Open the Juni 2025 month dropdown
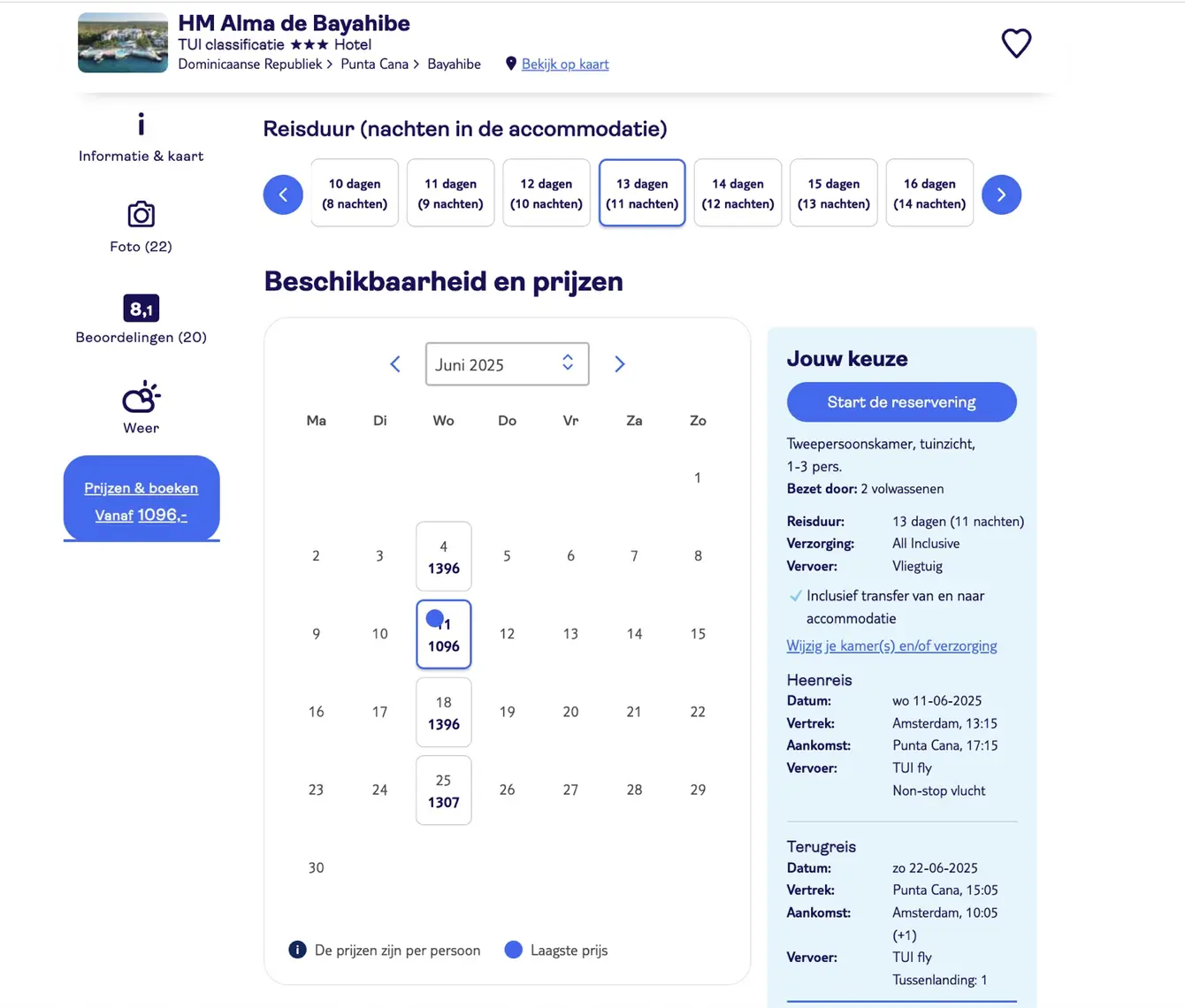Screen dimensions: 1185x1008 click(507, 364)
